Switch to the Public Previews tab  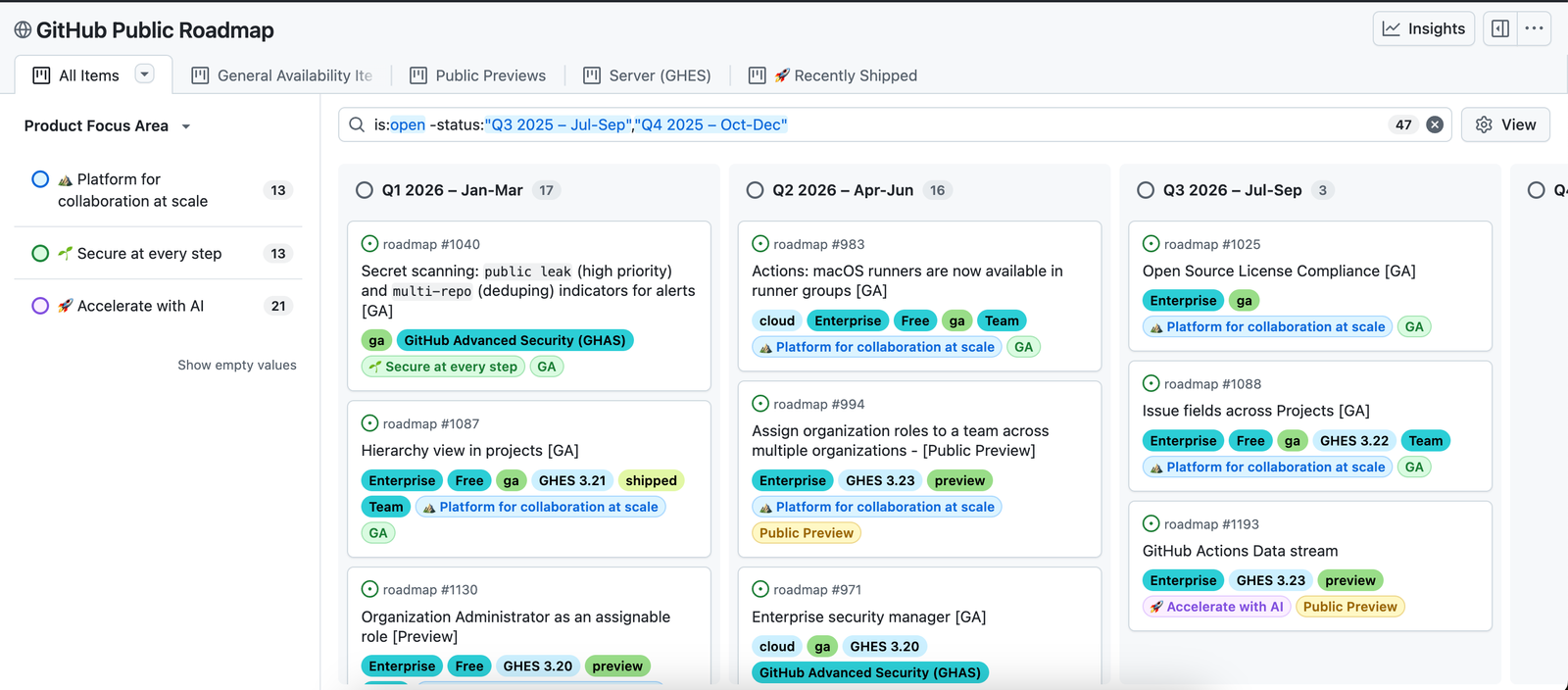[478, 75]
